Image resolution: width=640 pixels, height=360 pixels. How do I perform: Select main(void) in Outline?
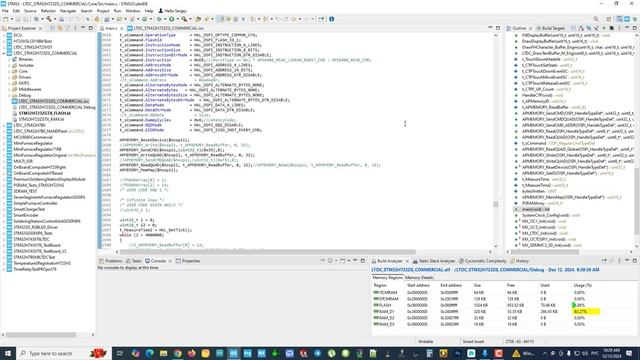tap(536, 209)
